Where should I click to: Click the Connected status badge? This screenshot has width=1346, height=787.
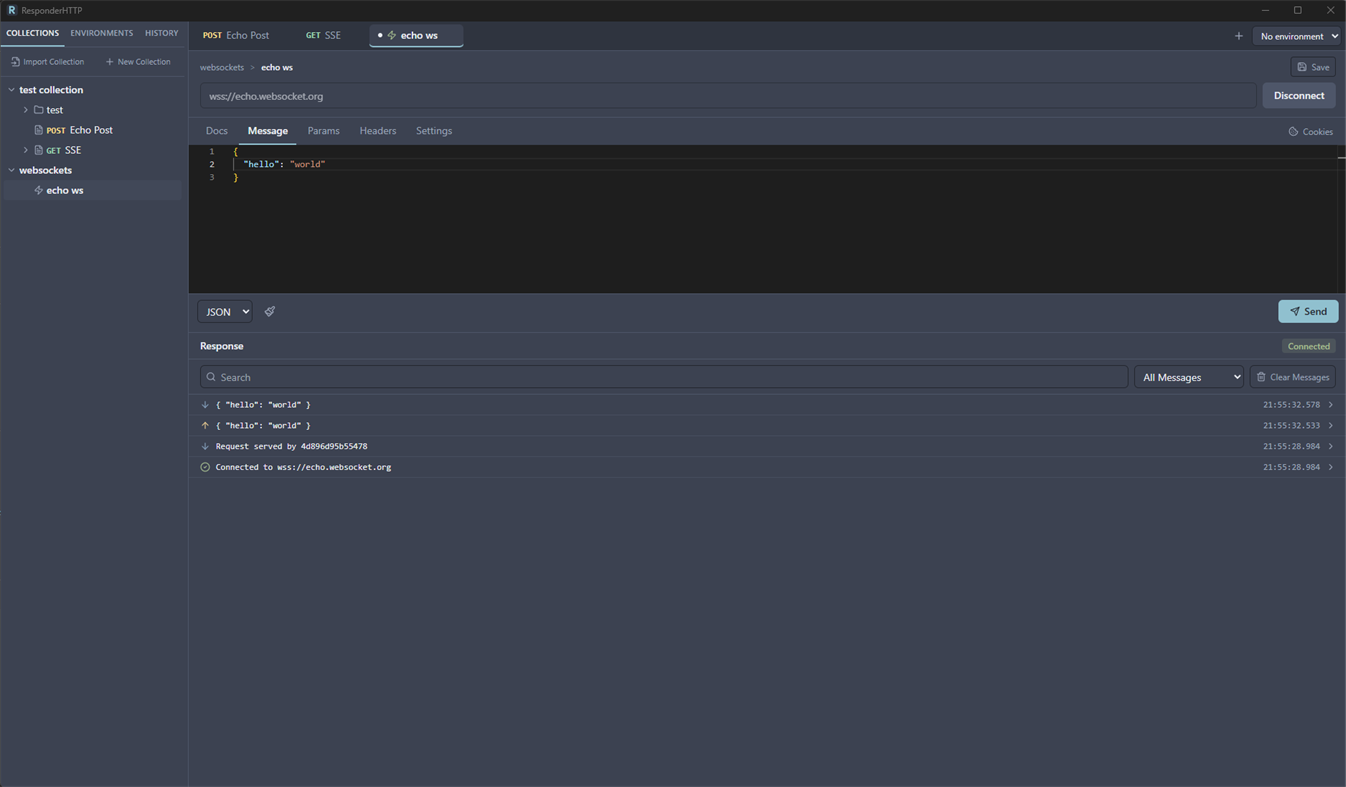click(x=1309, y=346)
